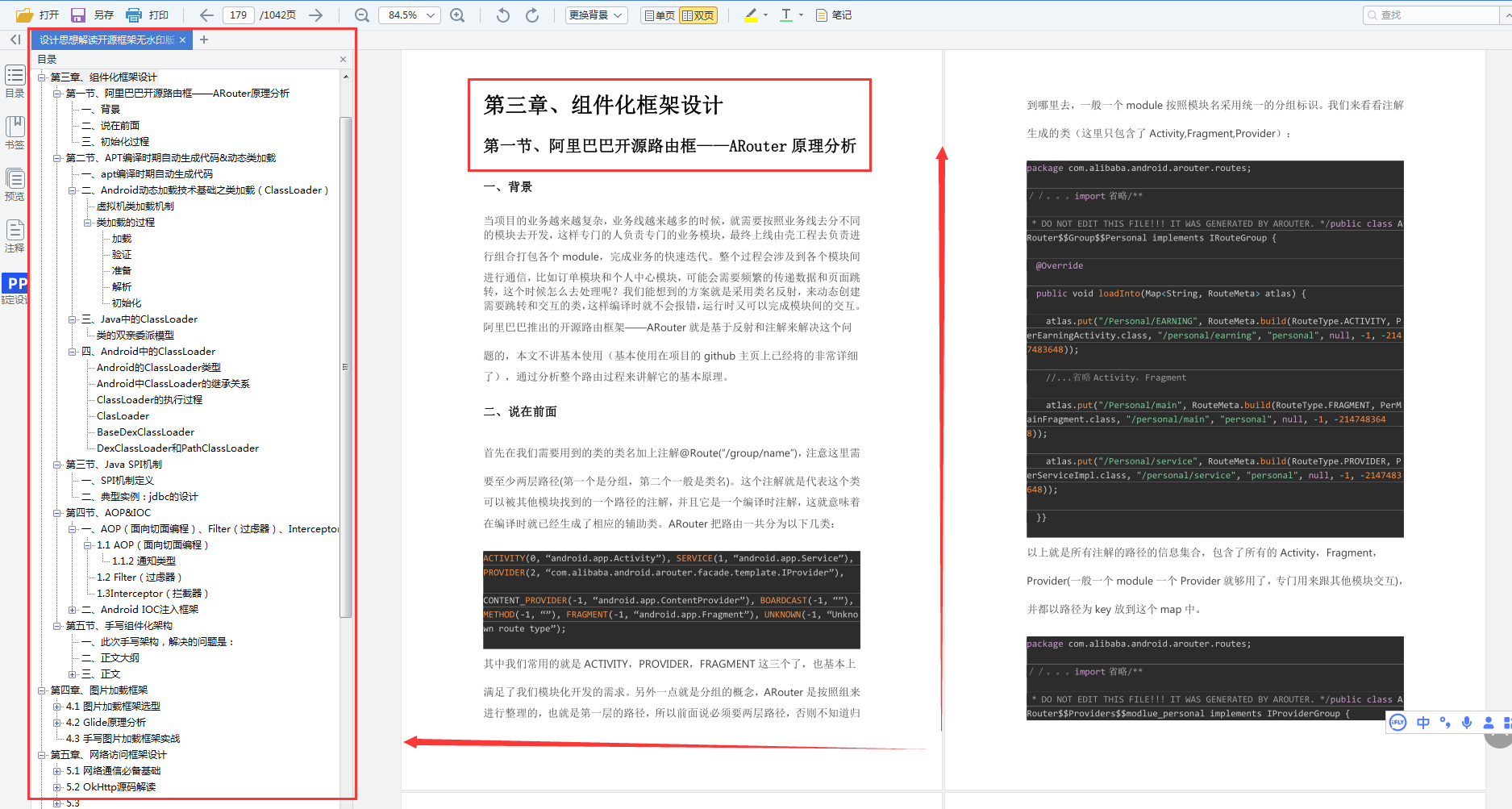Open 5.1 网络通信必备基础 outline entry
This screenshot has height=809, width=1512.
tap(114, 771)
